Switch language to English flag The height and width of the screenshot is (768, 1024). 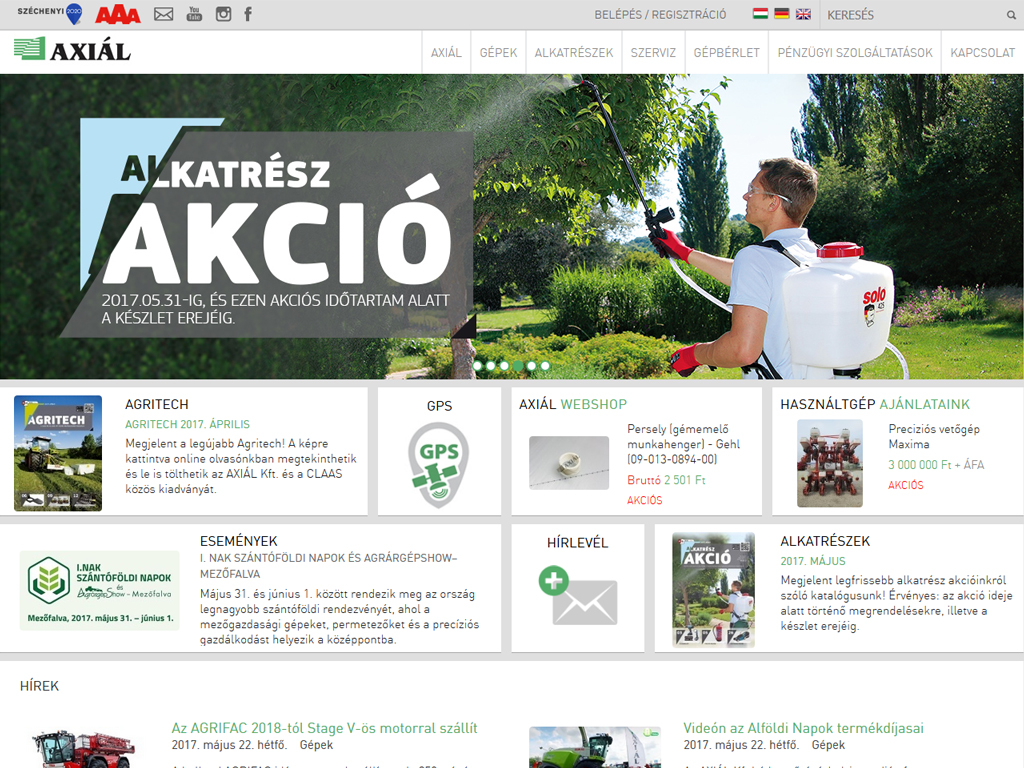803,14
